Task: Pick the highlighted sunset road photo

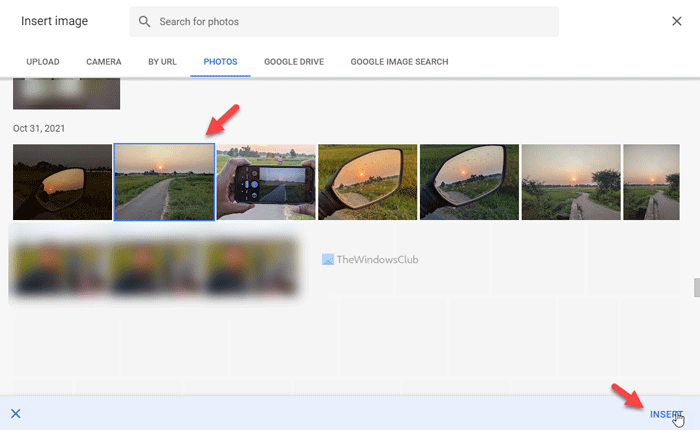Action: pyautogui.click(x=164, y=182)
